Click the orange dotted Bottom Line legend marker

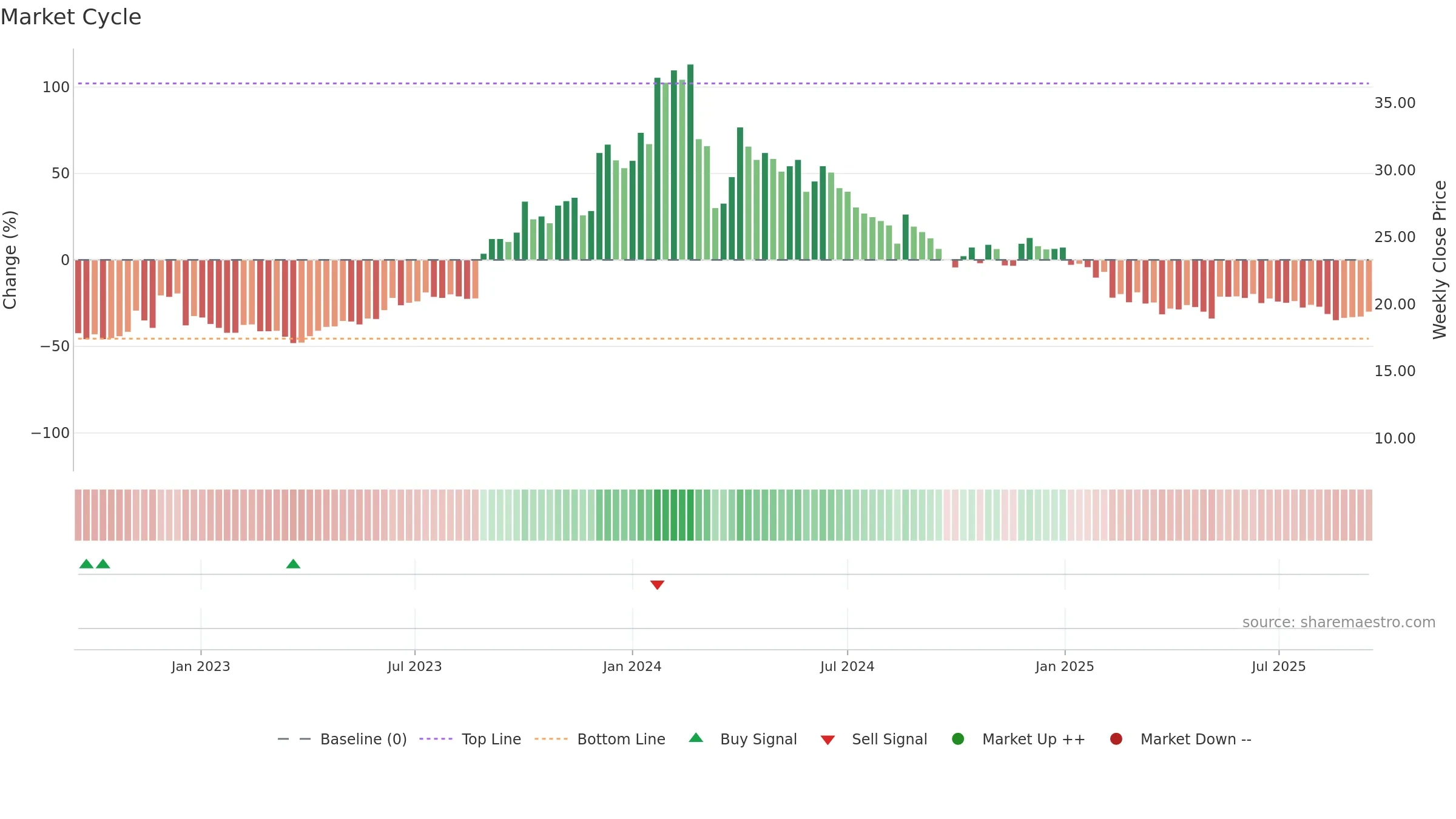[x=551, y=739]
